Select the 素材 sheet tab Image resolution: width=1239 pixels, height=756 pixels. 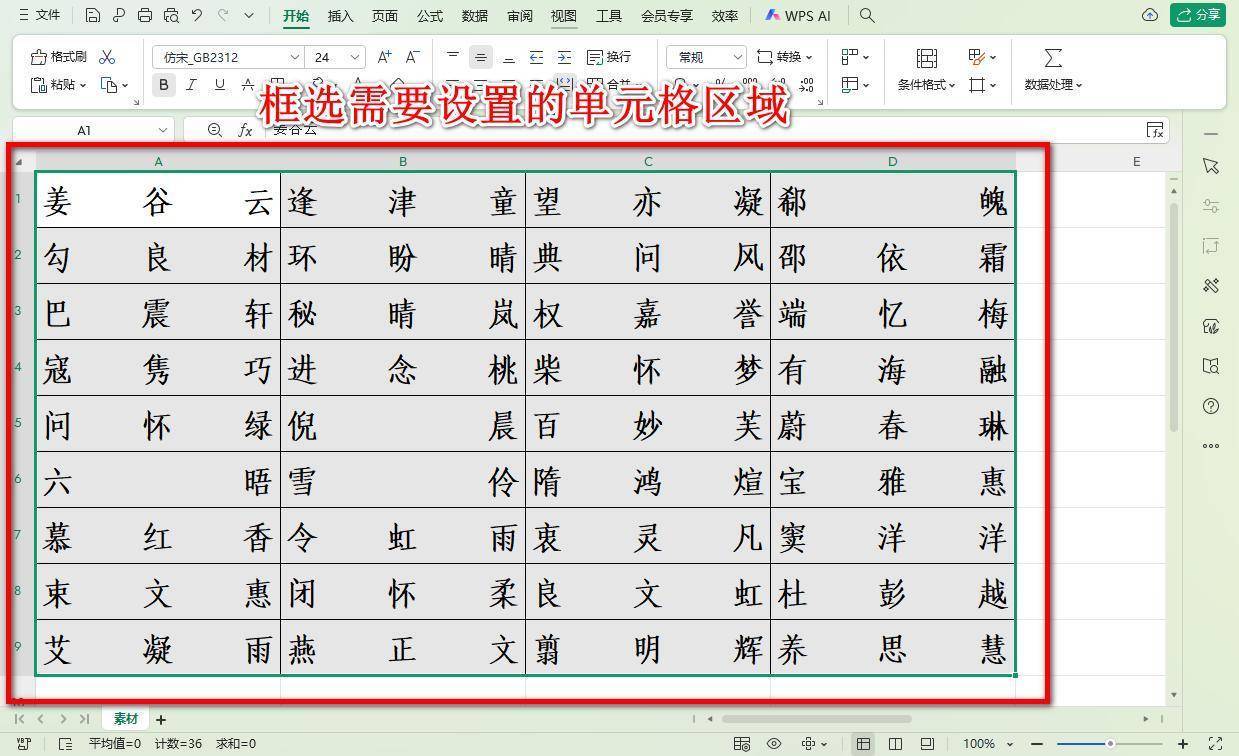[125, 718]
